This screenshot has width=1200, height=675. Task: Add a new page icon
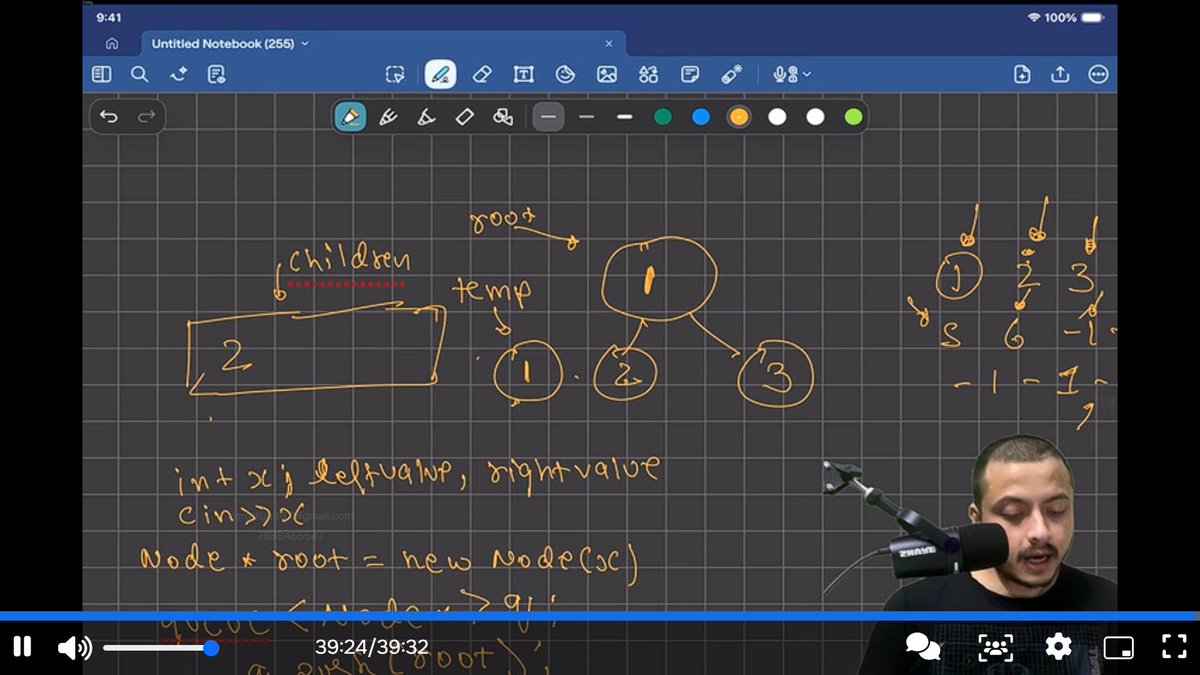(x=1022, y=74)
